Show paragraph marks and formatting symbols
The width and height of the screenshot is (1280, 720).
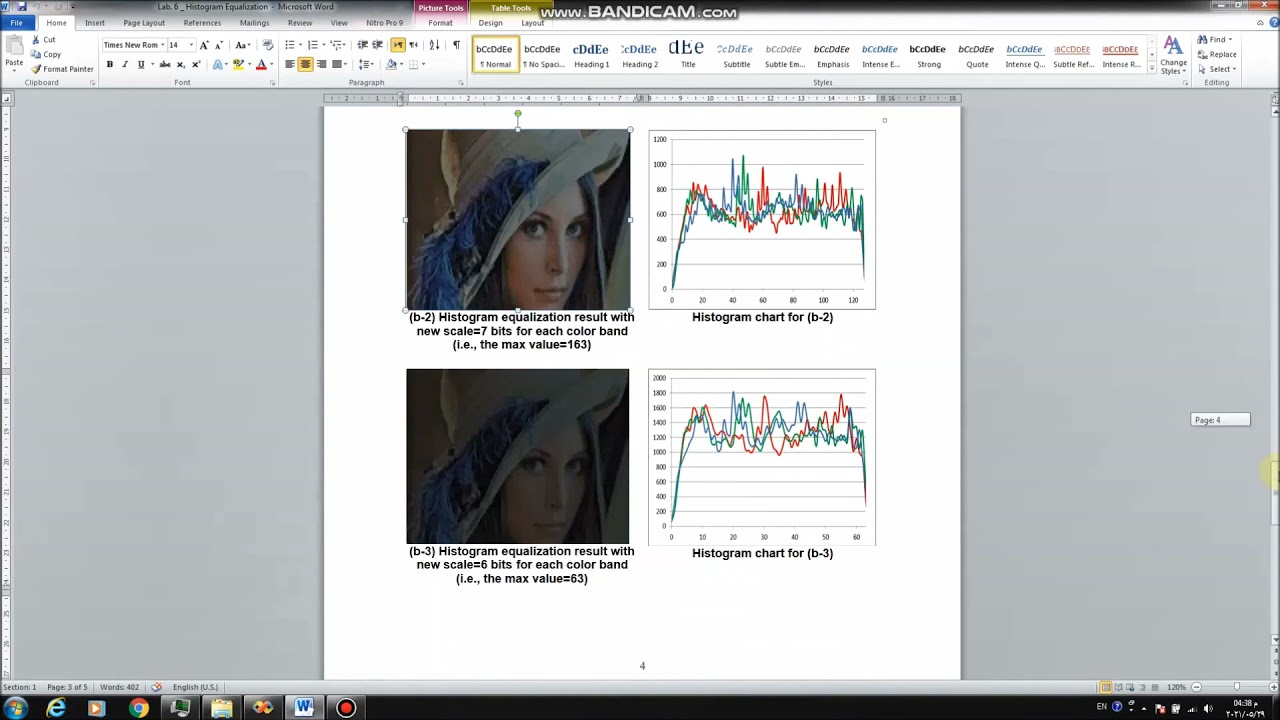456,45
